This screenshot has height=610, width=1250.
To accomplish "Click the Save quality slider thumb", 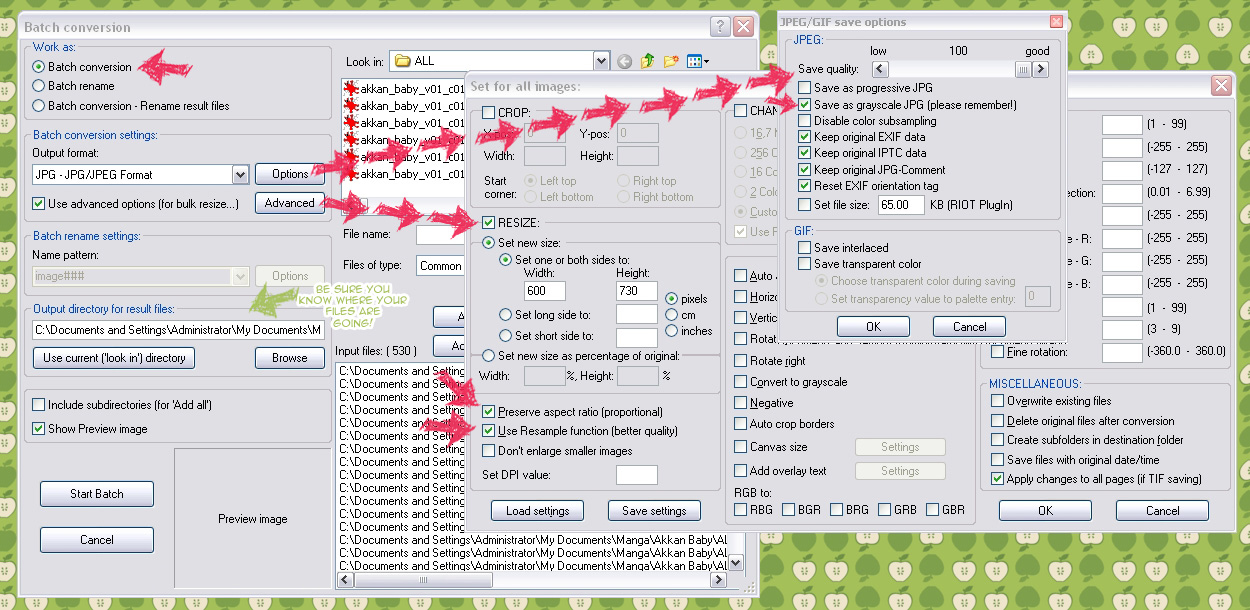I will click(1023, 70).
